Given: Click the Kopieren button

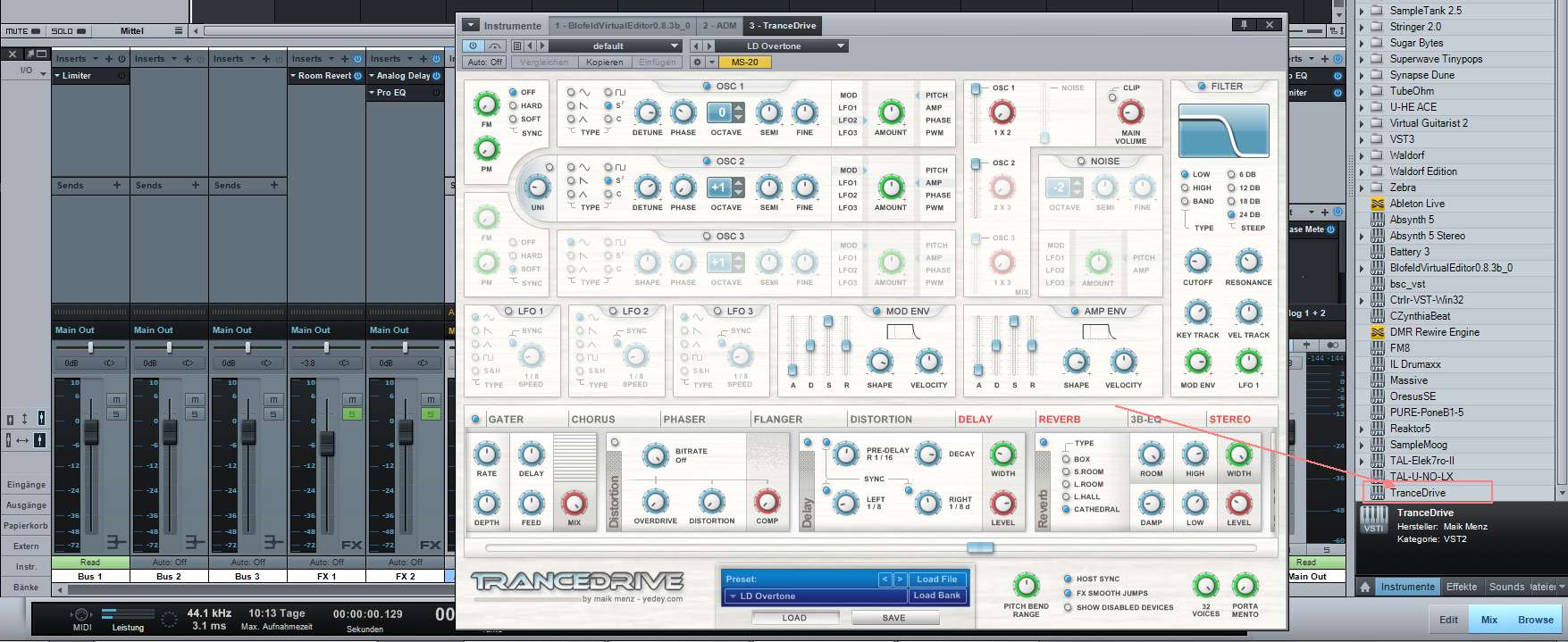Looking at the screenshot, I should [605, 63].
